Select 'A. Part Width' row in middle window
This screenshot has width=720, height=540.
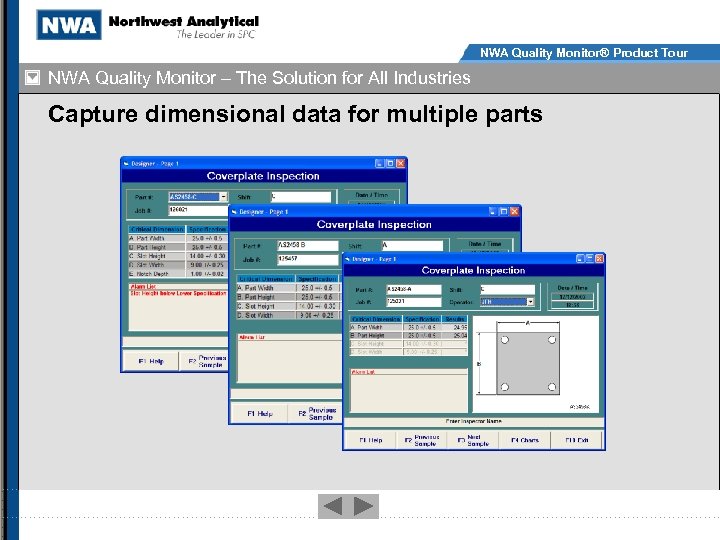pos(289,288)
